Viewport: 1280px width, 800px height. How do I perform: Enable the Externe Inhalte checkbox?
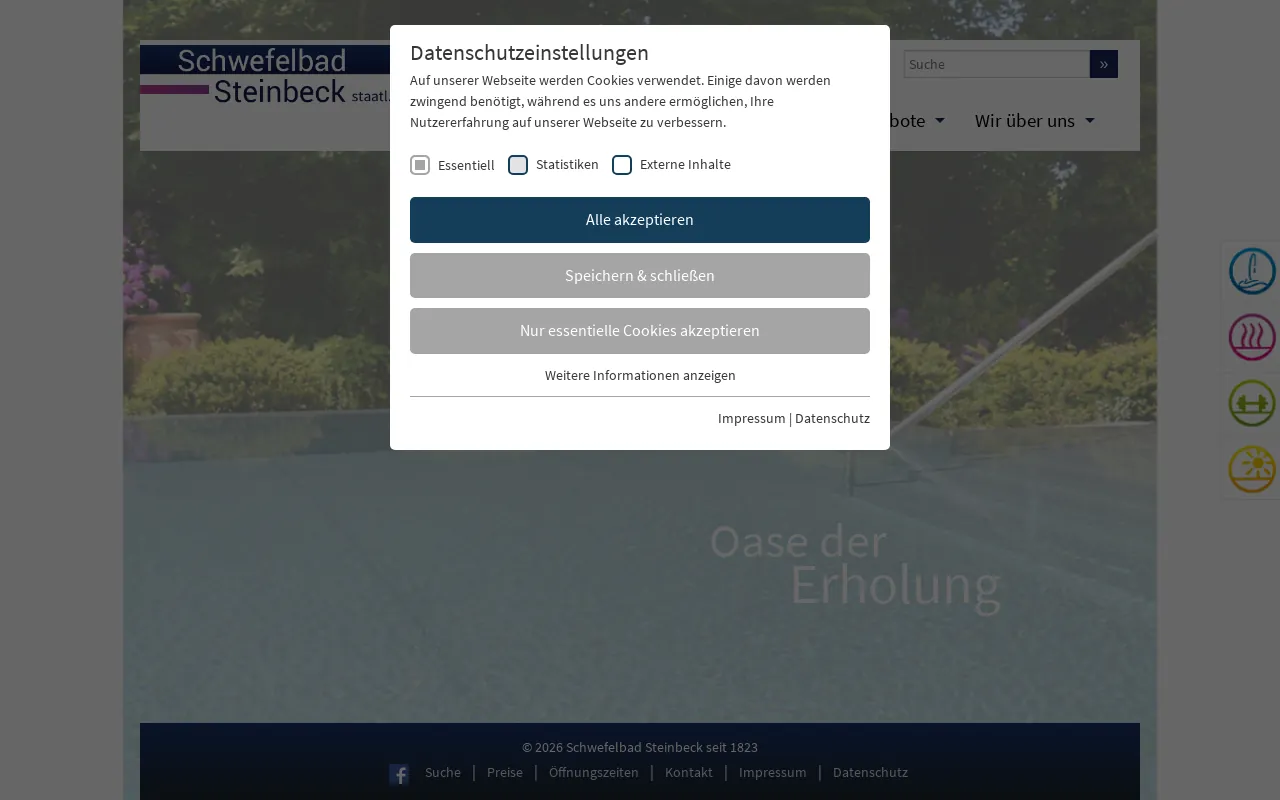622,165
